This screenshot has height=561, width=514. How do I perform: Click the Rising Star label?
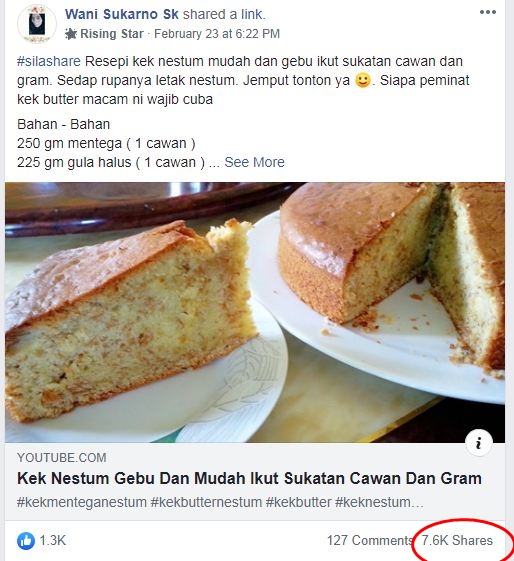[112, 34]
